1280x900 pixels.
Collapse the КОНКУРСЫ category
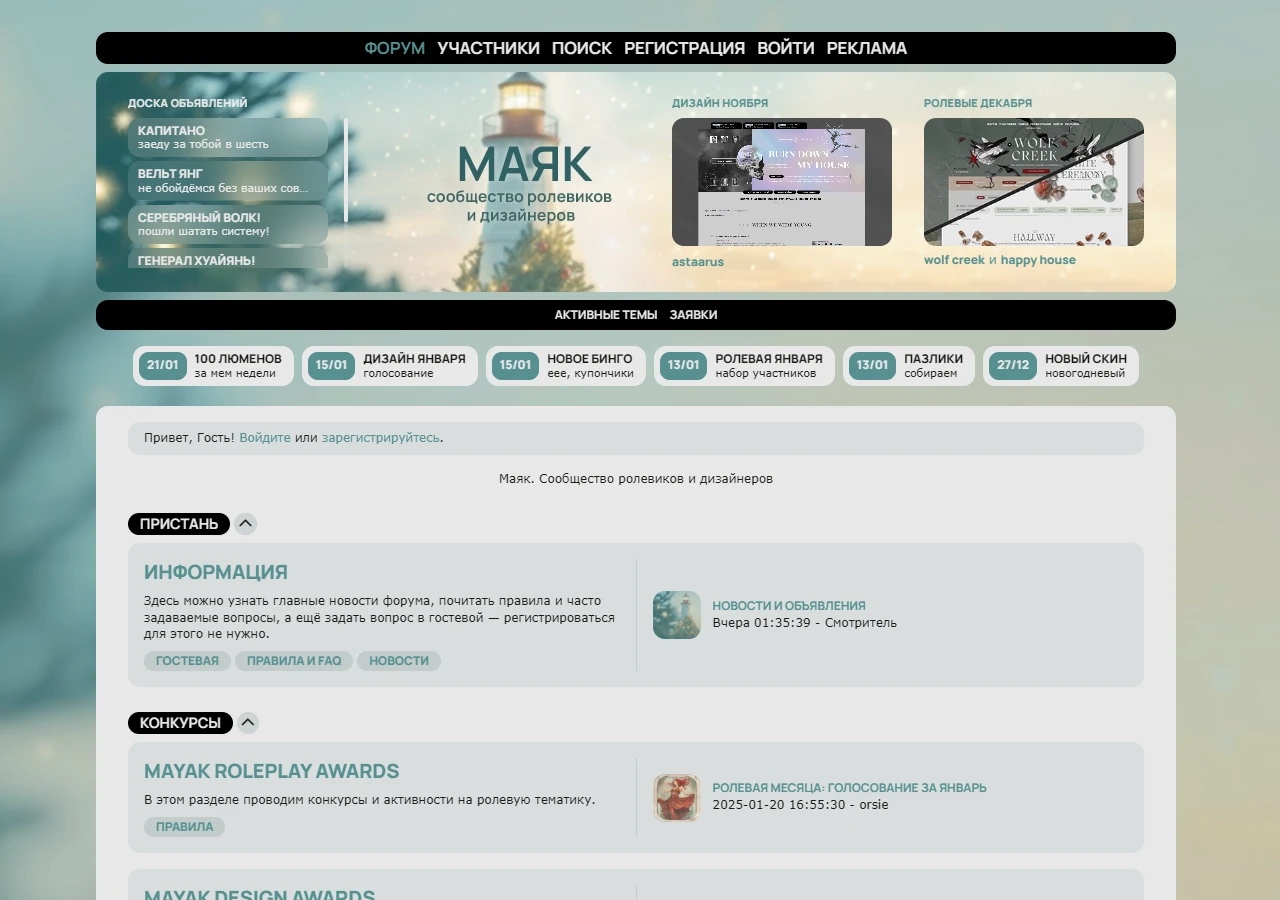click(x=248, y=723)
